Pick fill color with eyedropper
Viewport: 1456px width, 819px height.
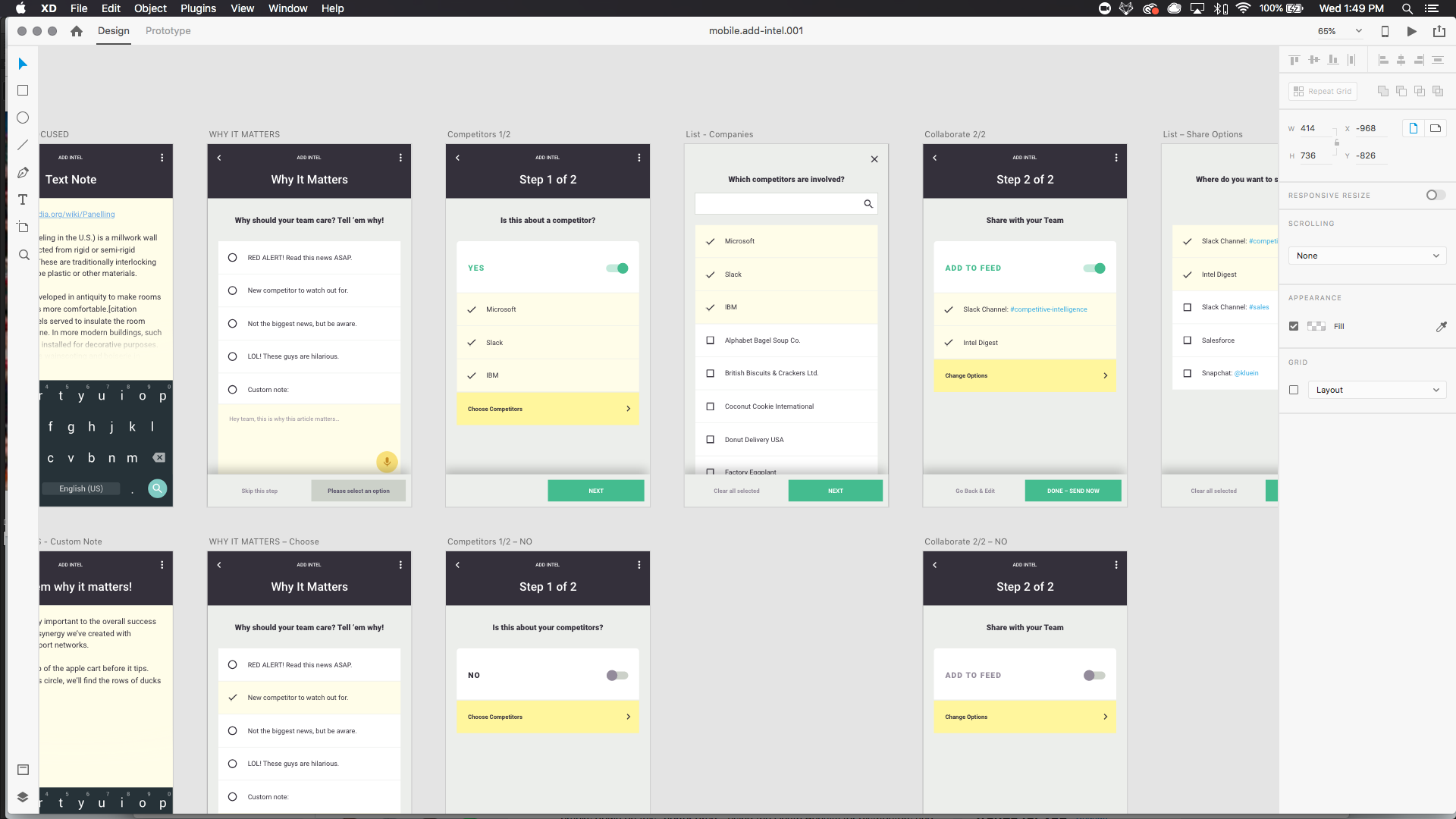point(1441,327)
